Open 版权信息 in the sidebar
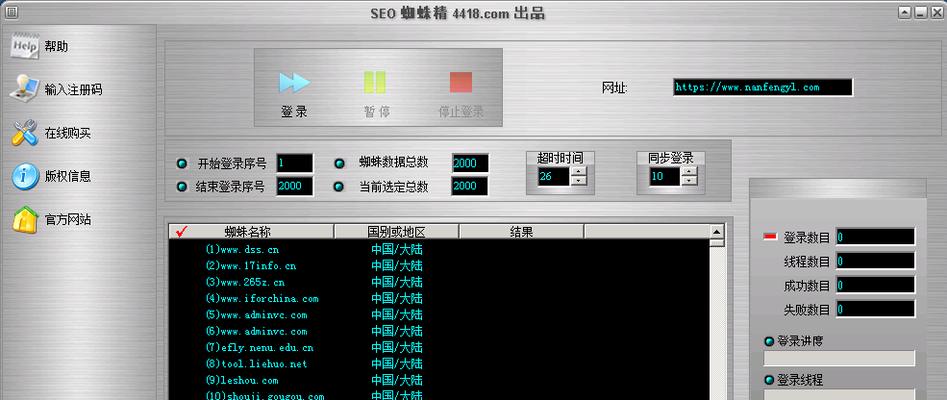 click(x=68, y=177)
